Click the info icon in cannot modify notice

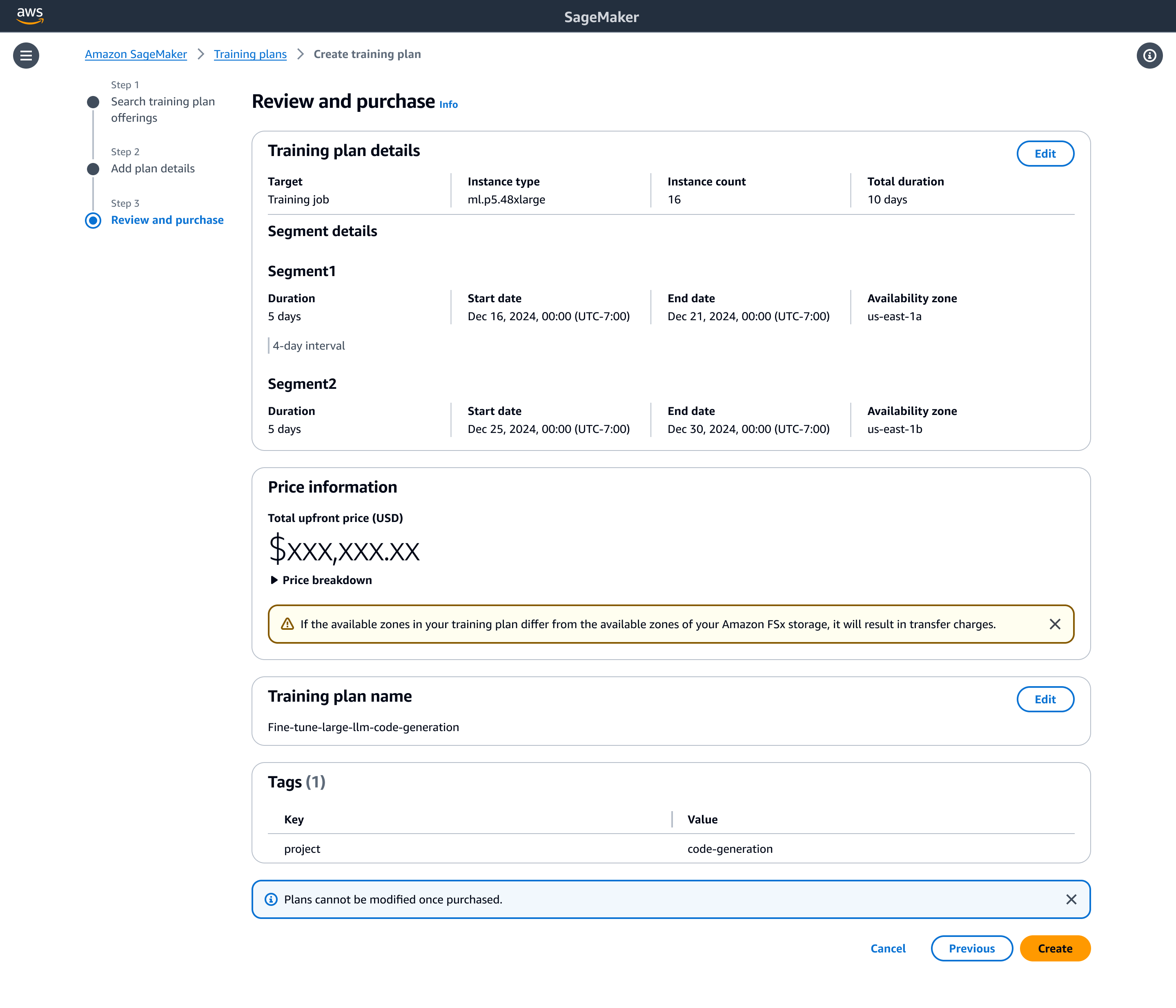click(271, 899)
